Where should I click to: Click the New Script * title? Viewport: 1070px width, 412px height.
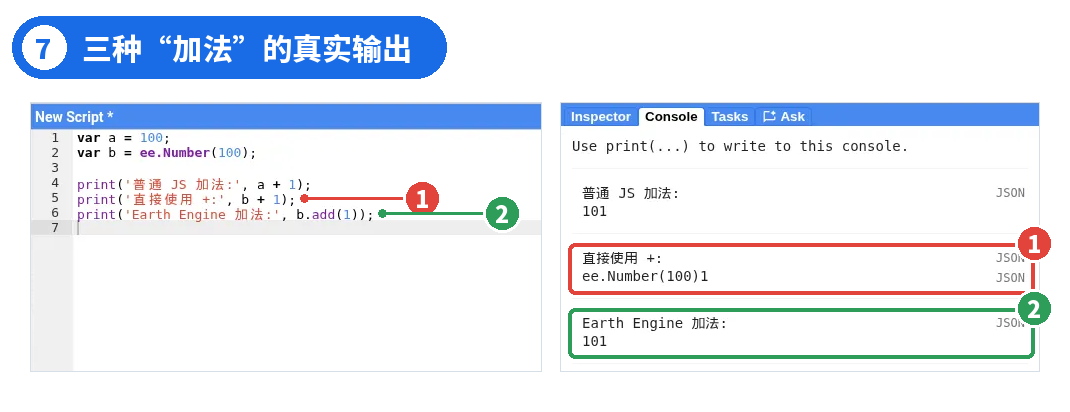pyautogui.click(x=74, y=117)
